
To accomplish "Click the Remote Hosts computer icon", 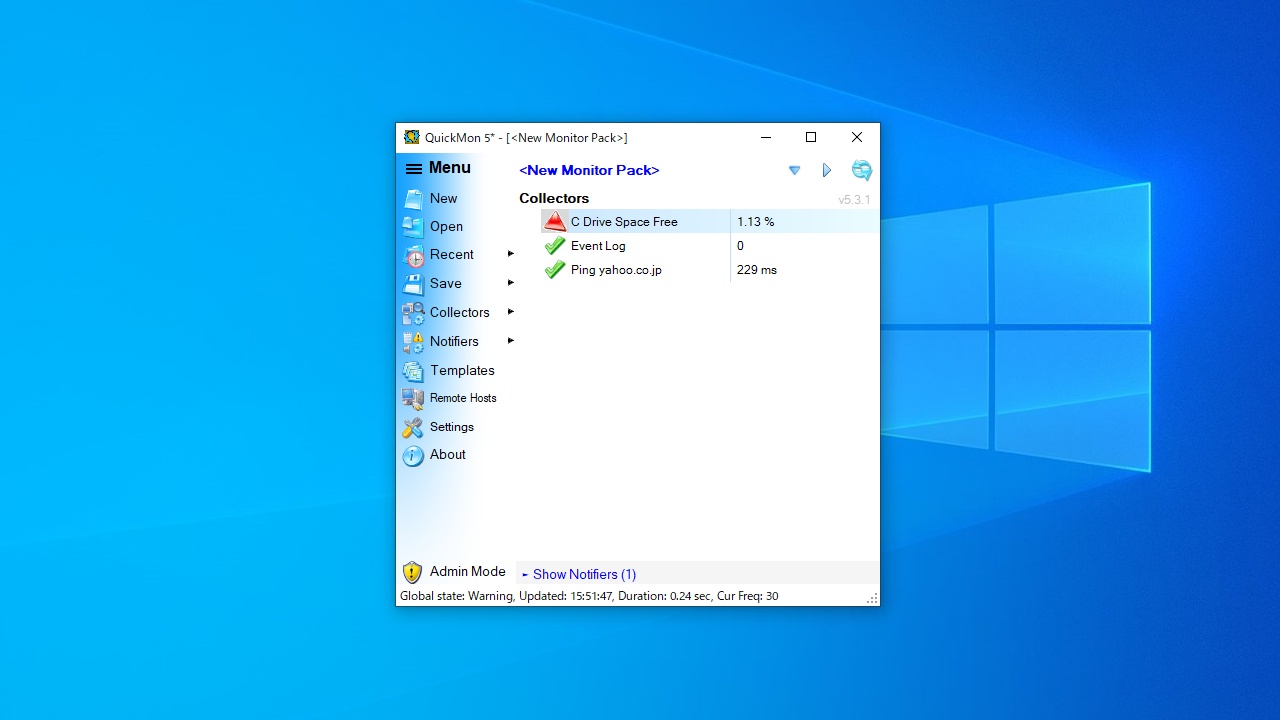I will pyautogui.click(x=413, y=398).
